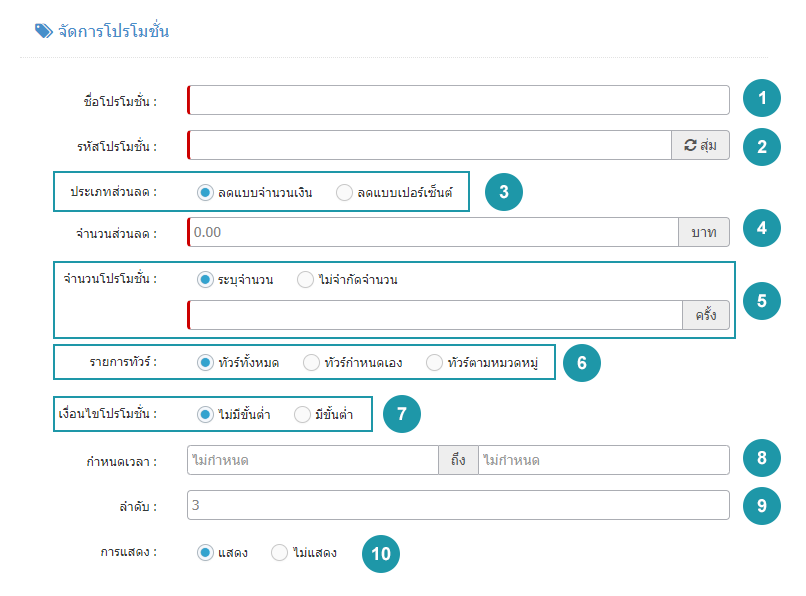
Task: Click the รหัสโปรโมชั่น code input field
Action: [x=429, y=145]
